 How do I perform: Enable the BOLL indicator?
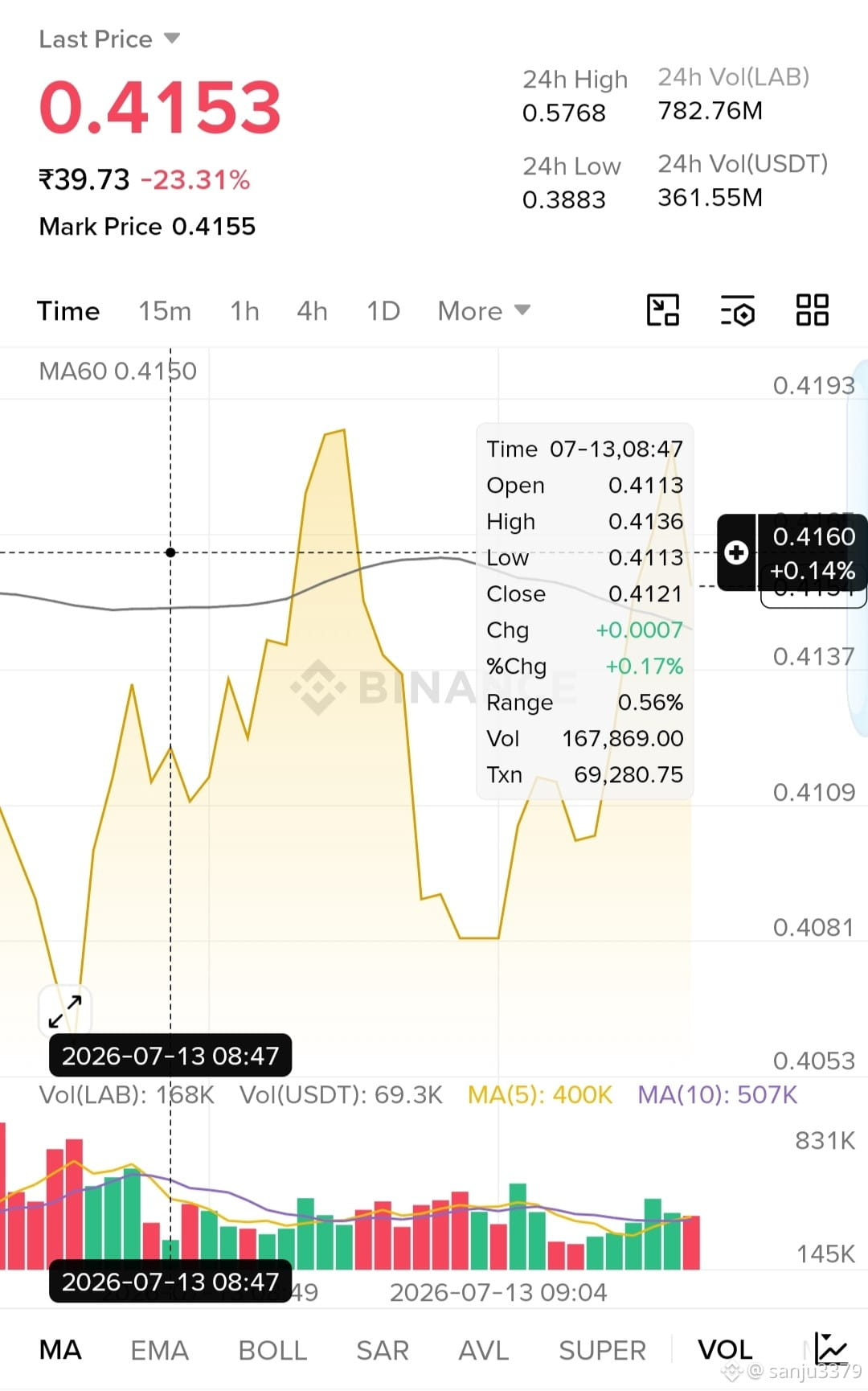point(272,1350)
